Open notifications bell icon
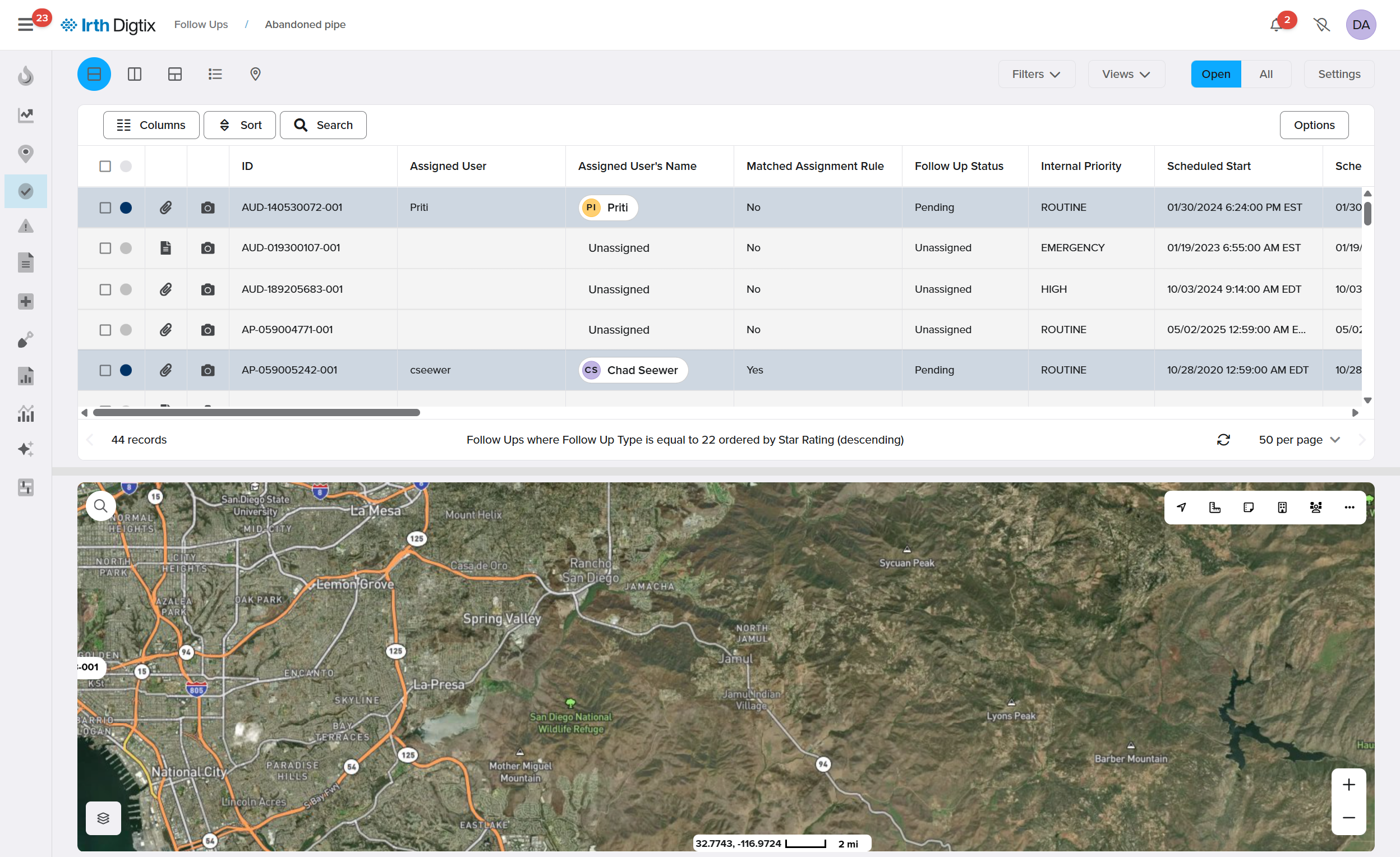 coord(1276,25)
